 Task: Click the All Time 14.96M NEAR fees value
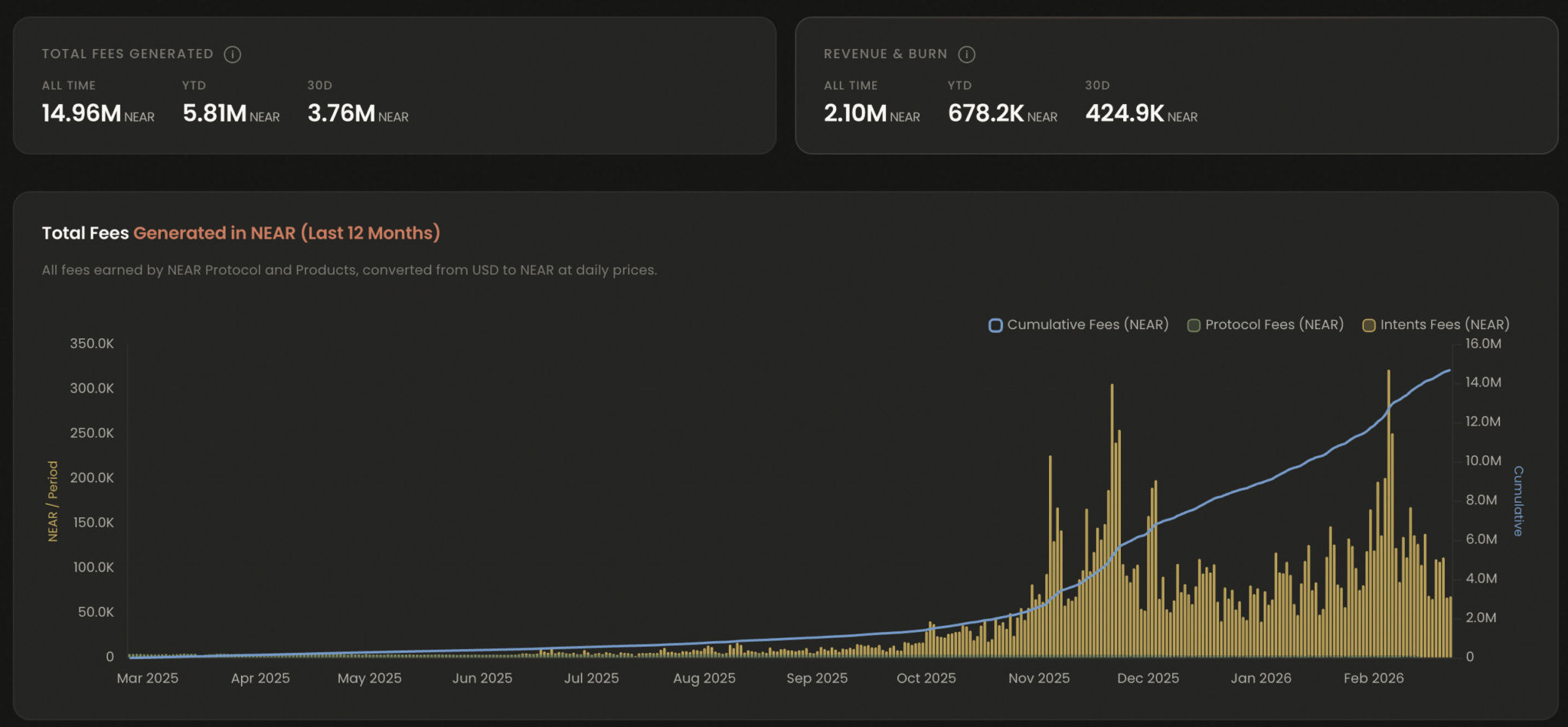point(97,113)
